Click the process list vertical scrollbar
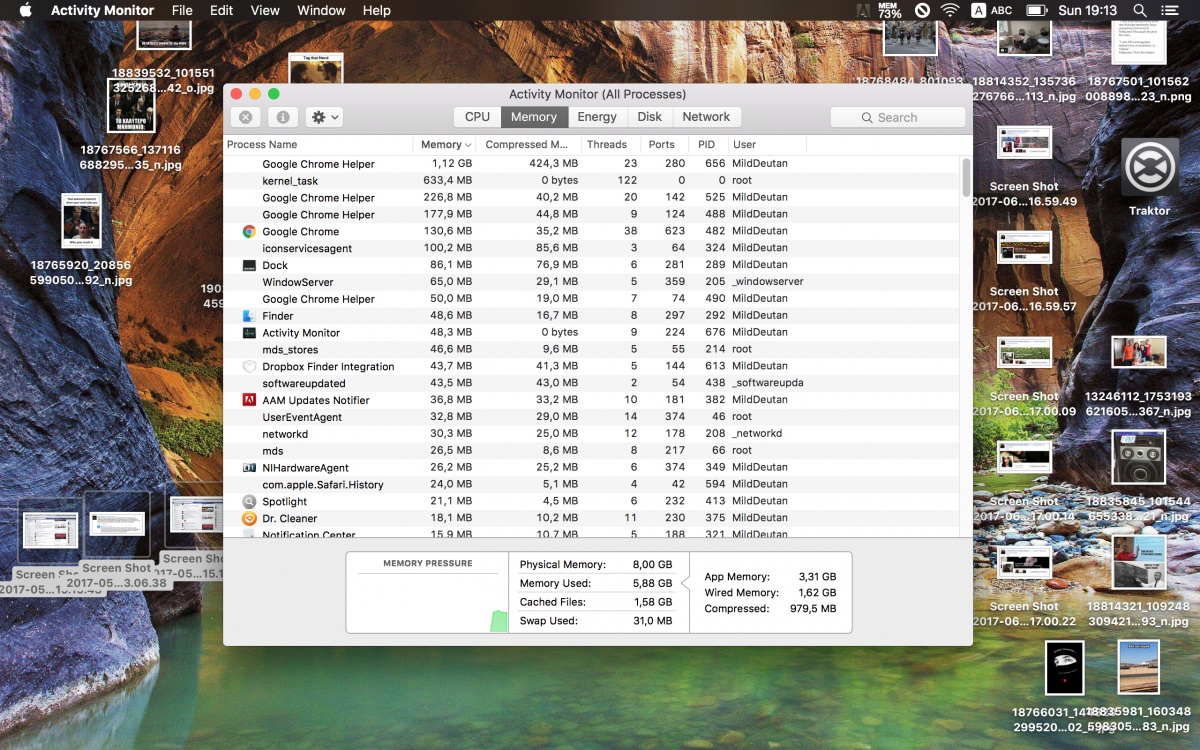 (966, 177)
